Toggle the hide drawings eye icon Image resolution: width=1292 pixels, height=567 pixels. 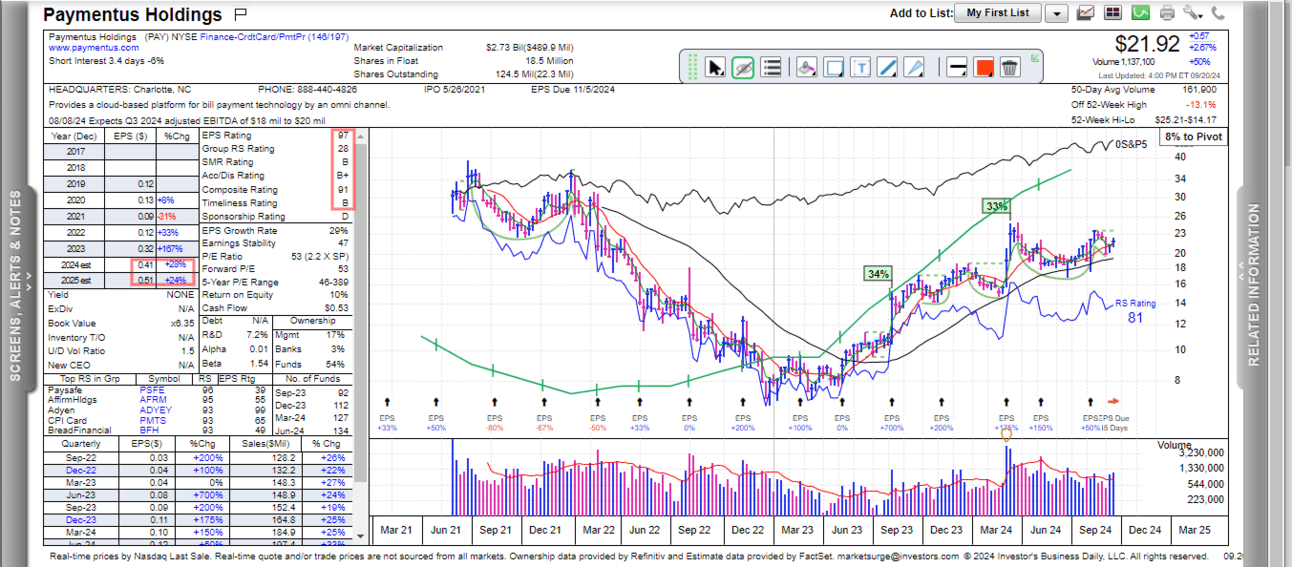click(743, 67)
